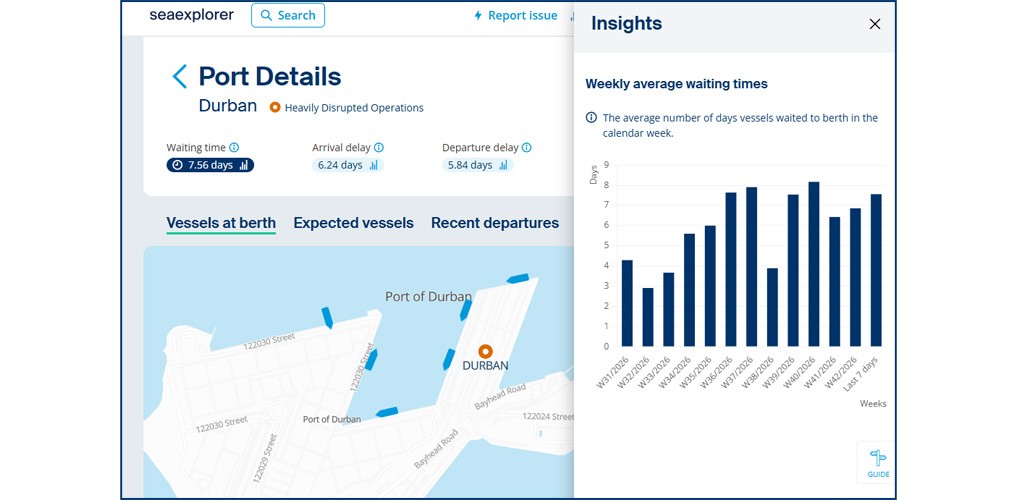The height and width of the screenshot is (500, 1017).
Task: Click clock icon in 7.56 days chip
Action: pyautogui.click(x=178, y=165)
